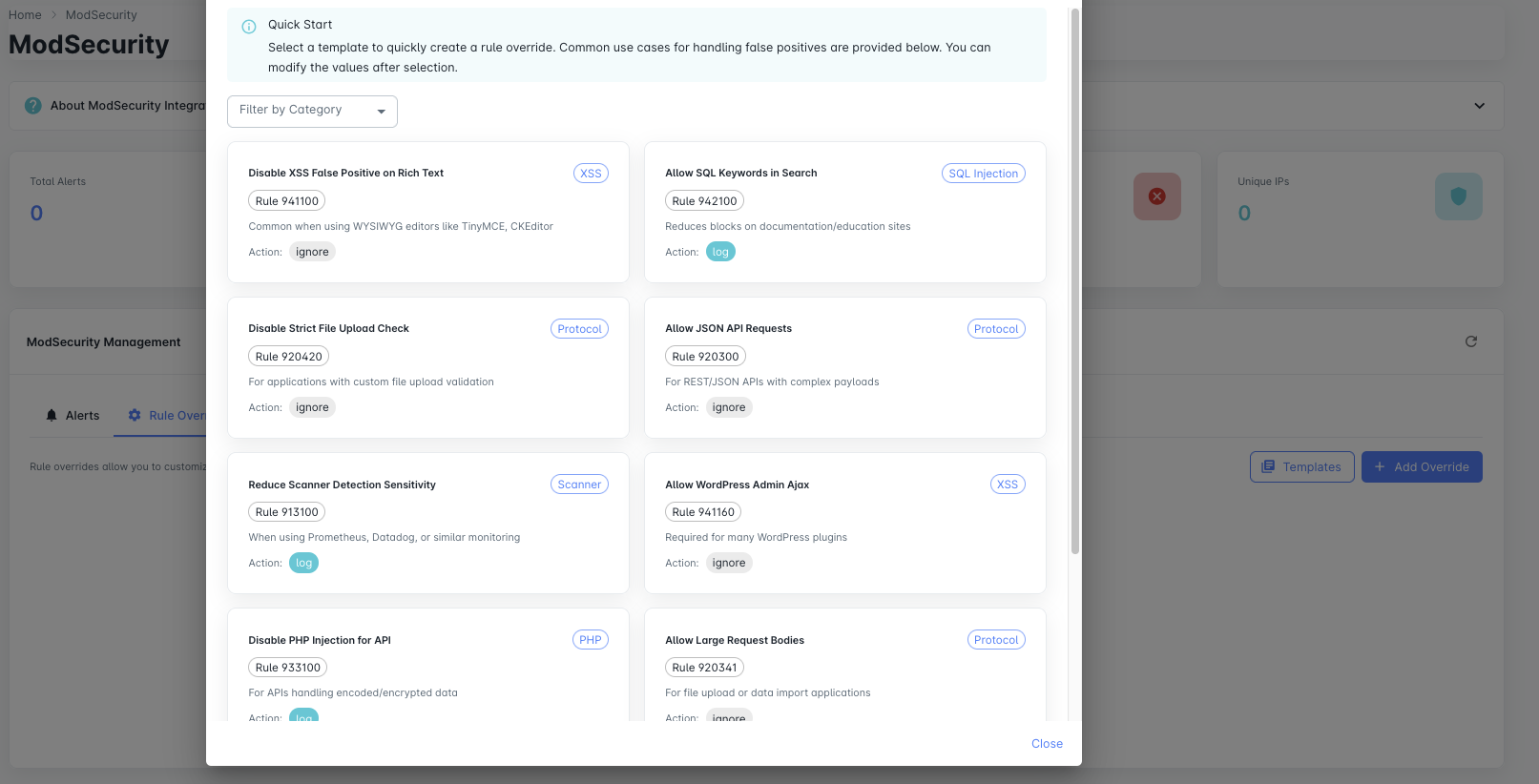Screen dimensions: 1539x784
Task: Click the Alerts bell icon
Action: (52, 416)
